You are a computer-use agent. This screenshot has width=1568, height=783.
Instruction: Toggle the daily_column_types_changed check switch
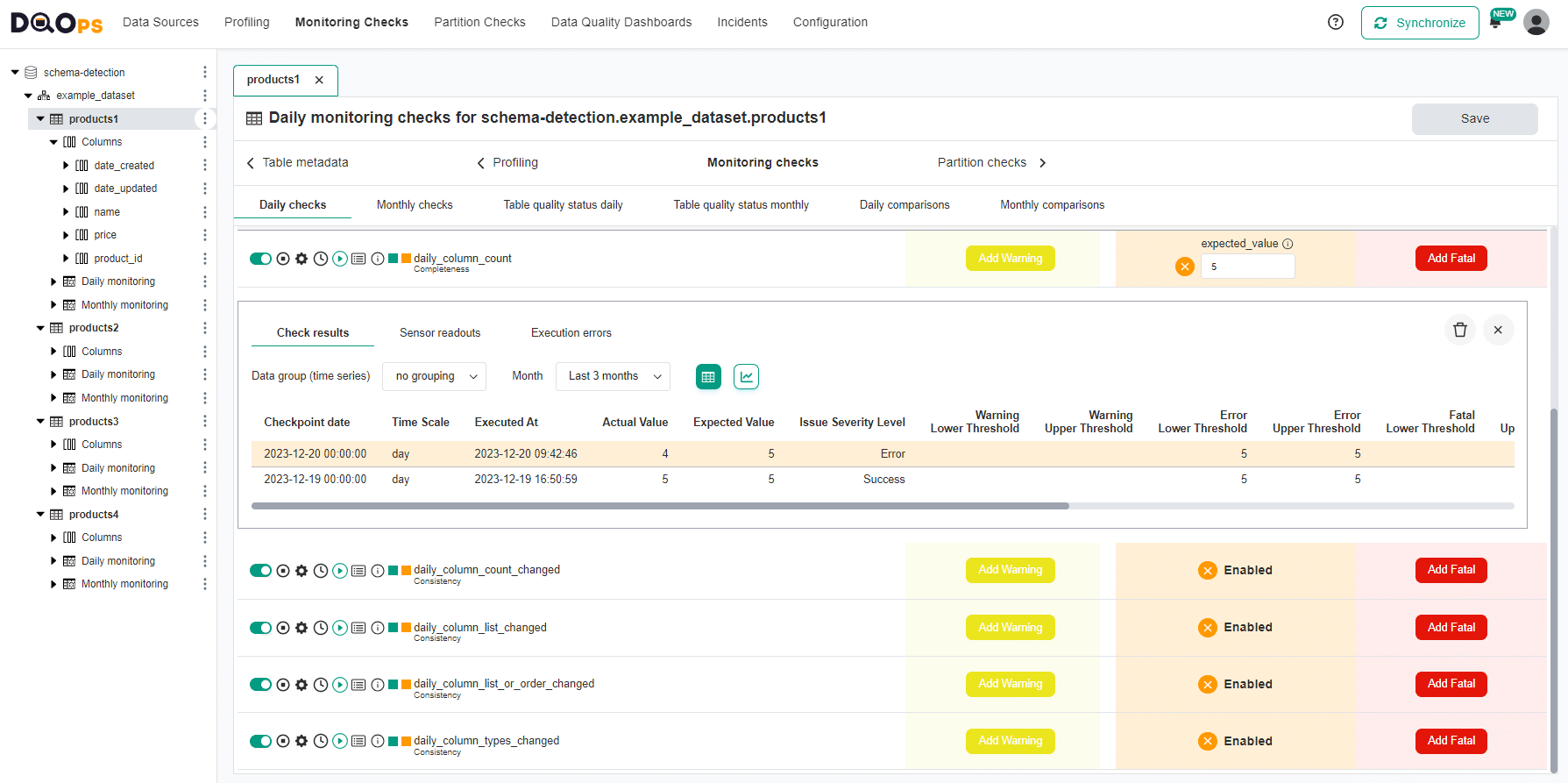pos(260,741)
